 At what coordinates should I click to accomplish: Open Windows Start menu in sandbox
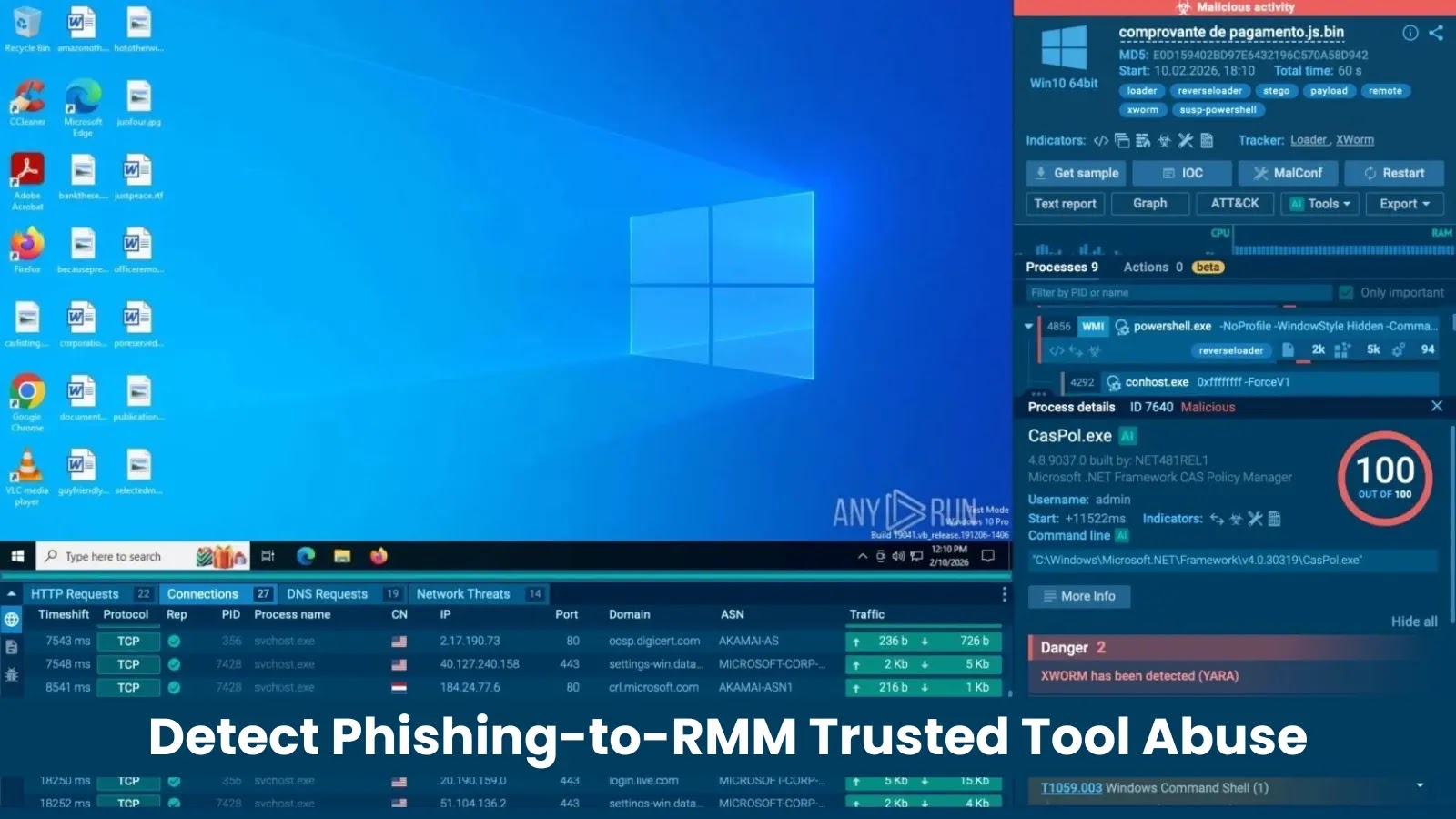[17, 556]
